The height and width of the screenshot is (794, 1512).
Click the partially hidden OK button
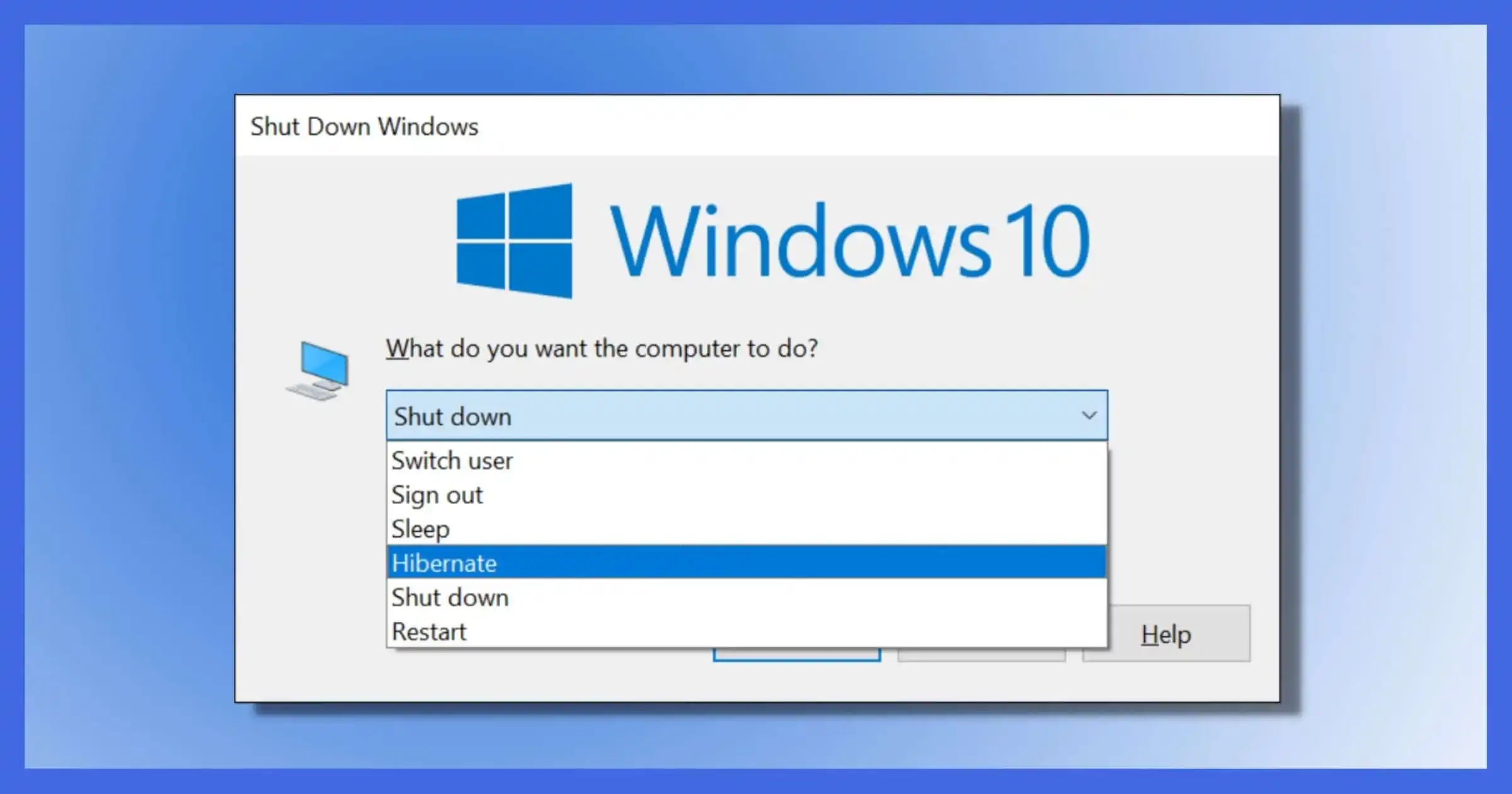pos(797,655)
